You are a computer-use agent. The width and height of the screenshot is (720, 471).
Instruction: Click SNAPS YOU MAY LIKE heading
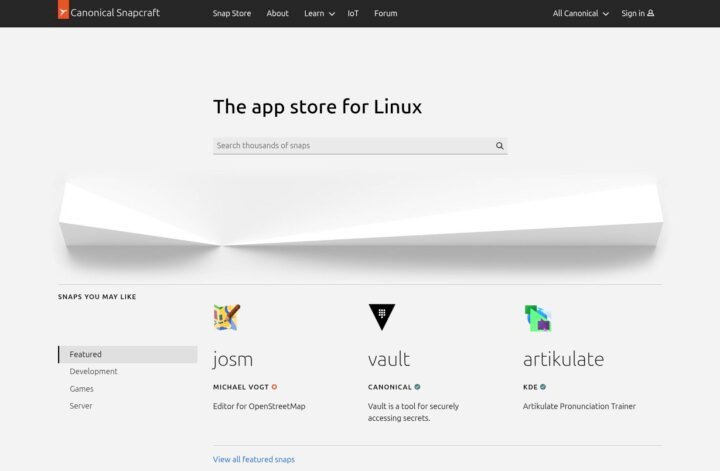(x=97, y=297)
